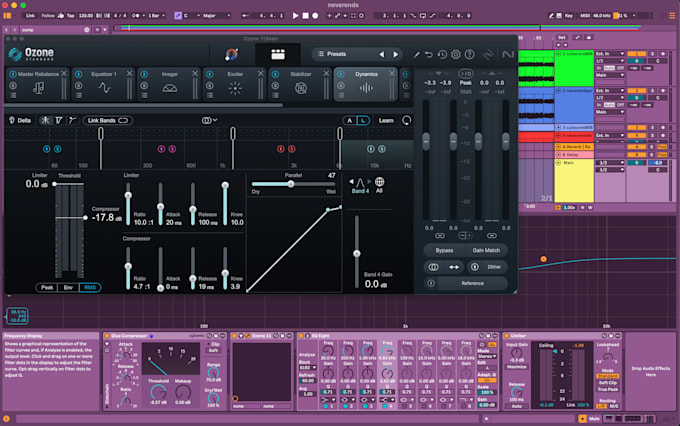The width and height of the screenshot is (680, 426).
Task: Click the Gain Match button
Action: 486,250
